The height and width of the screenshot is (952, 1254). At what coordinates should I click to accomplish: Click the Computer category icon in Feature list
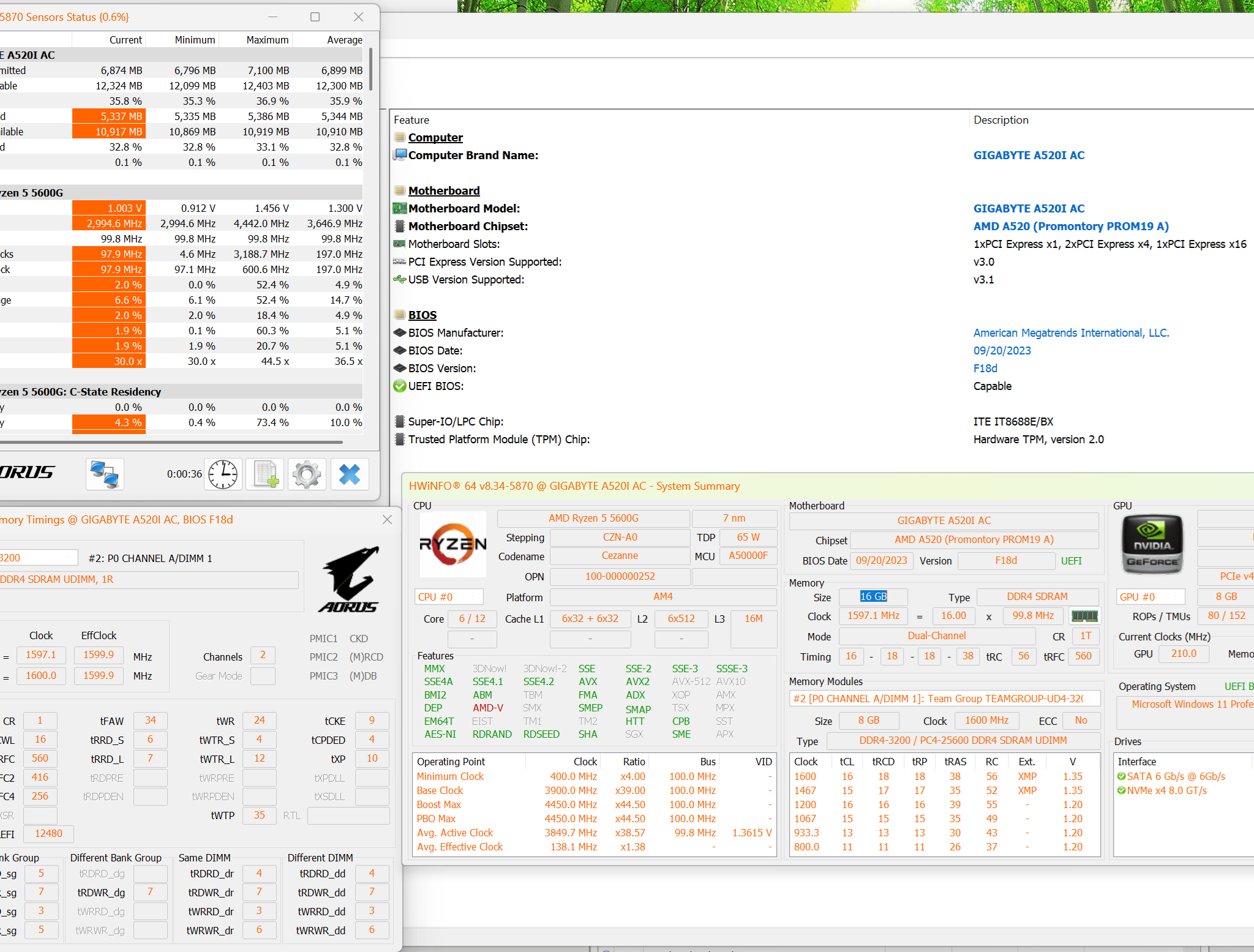399,138
